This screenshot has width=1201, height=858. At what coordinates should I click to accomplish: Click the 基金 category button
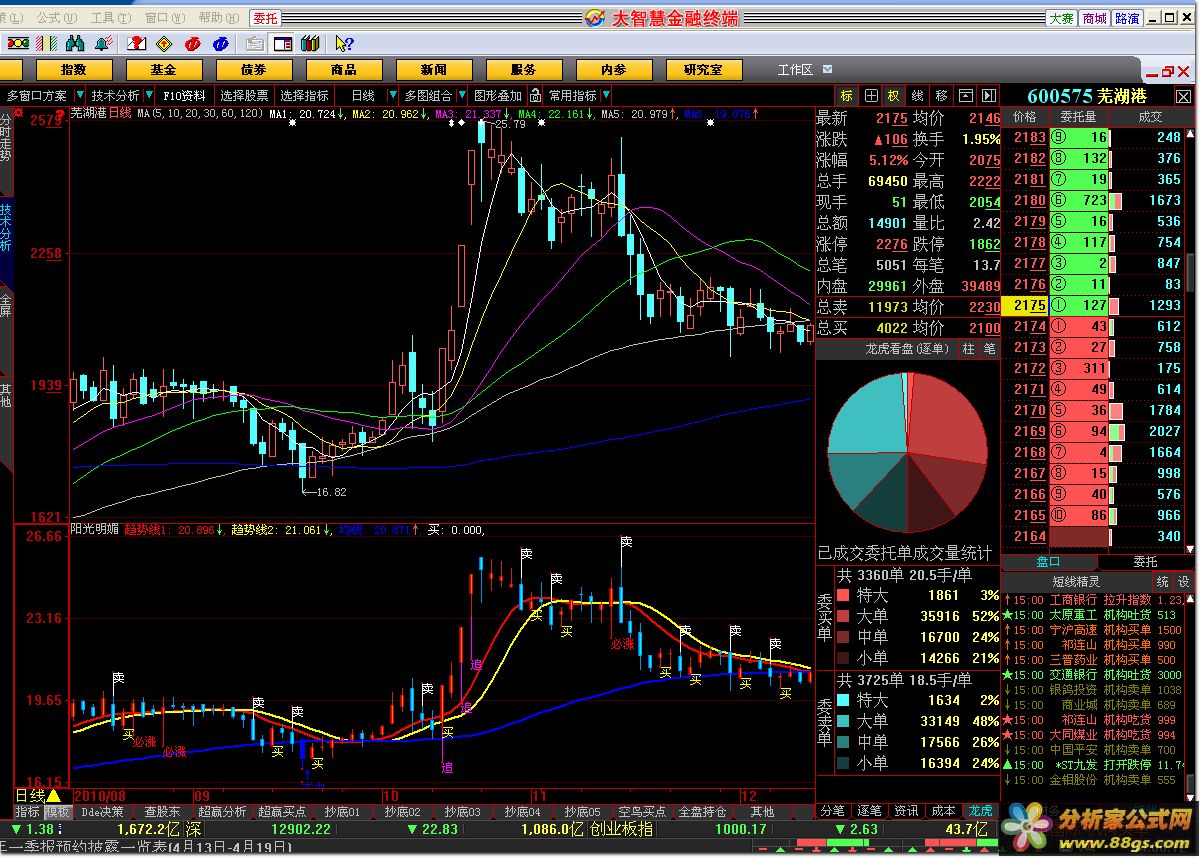163,70
